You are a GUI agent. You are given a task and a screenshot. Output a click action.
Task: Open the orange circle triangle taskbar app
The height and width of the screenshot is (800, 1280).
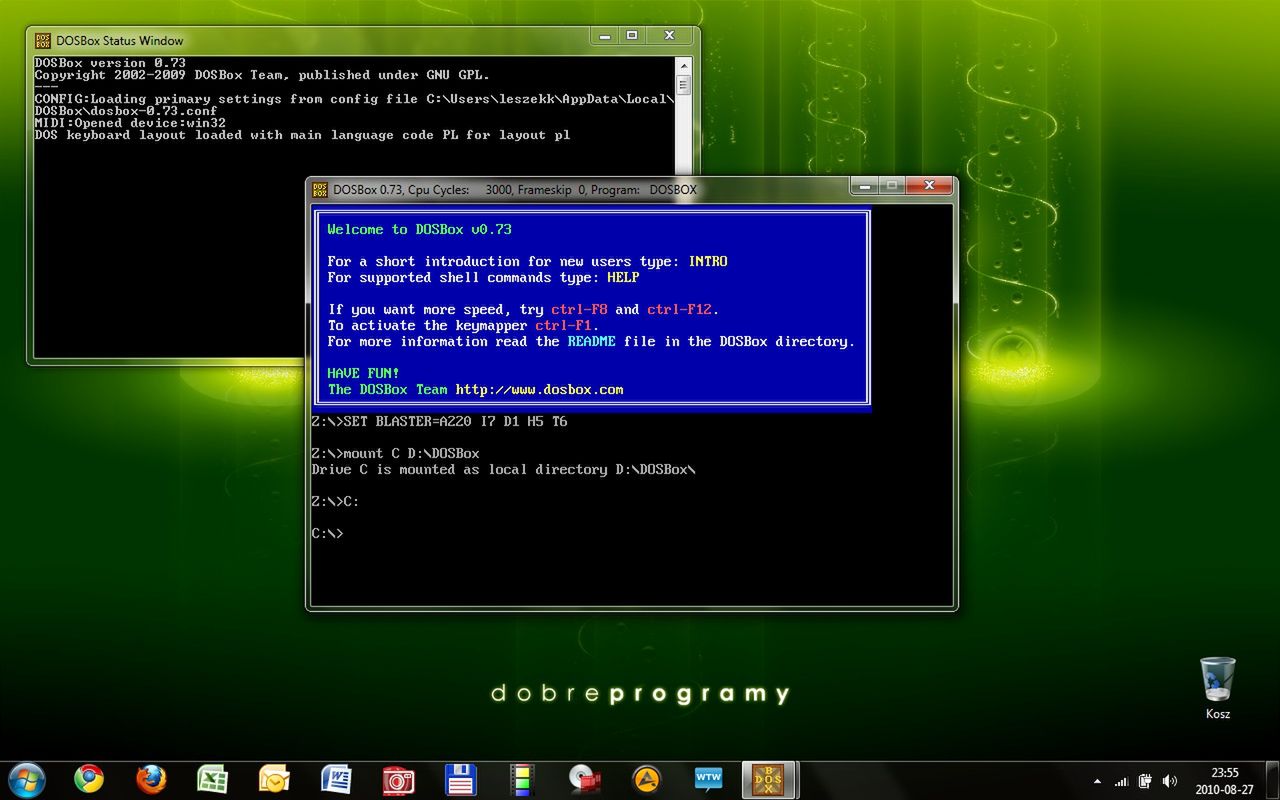(x=646, y=779)
